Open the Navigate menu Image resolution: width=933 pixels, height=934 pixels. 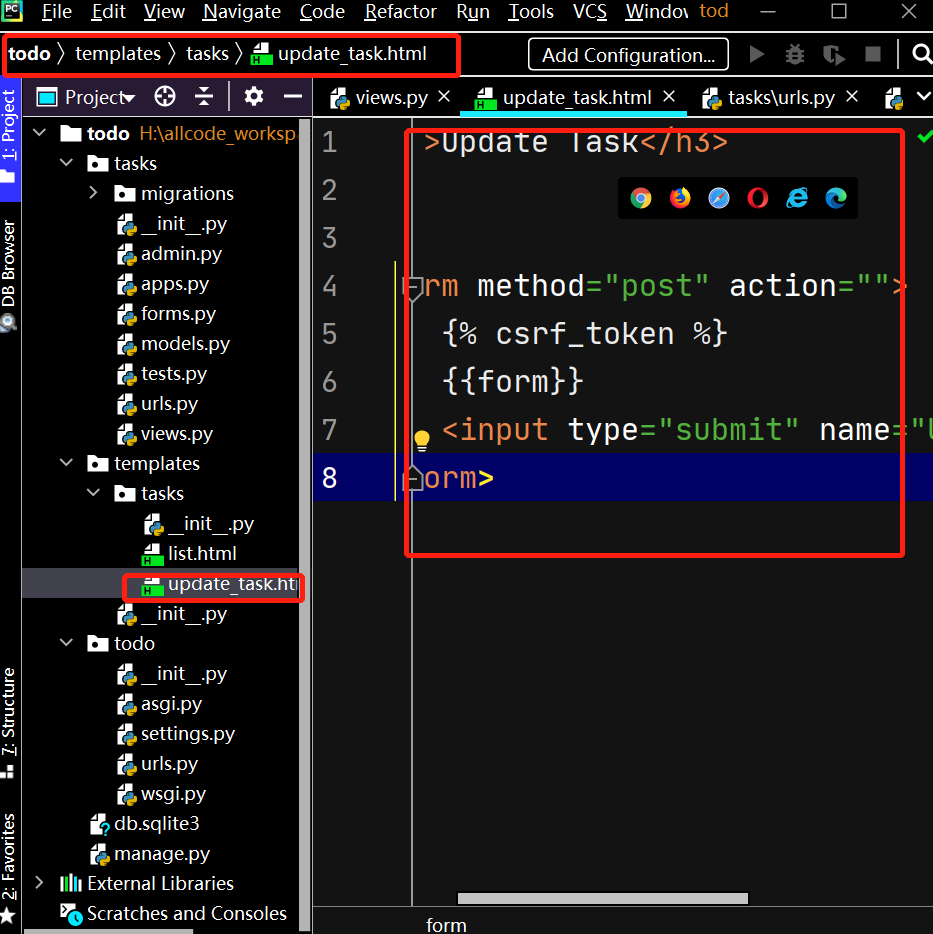click(x=242, y=11)
